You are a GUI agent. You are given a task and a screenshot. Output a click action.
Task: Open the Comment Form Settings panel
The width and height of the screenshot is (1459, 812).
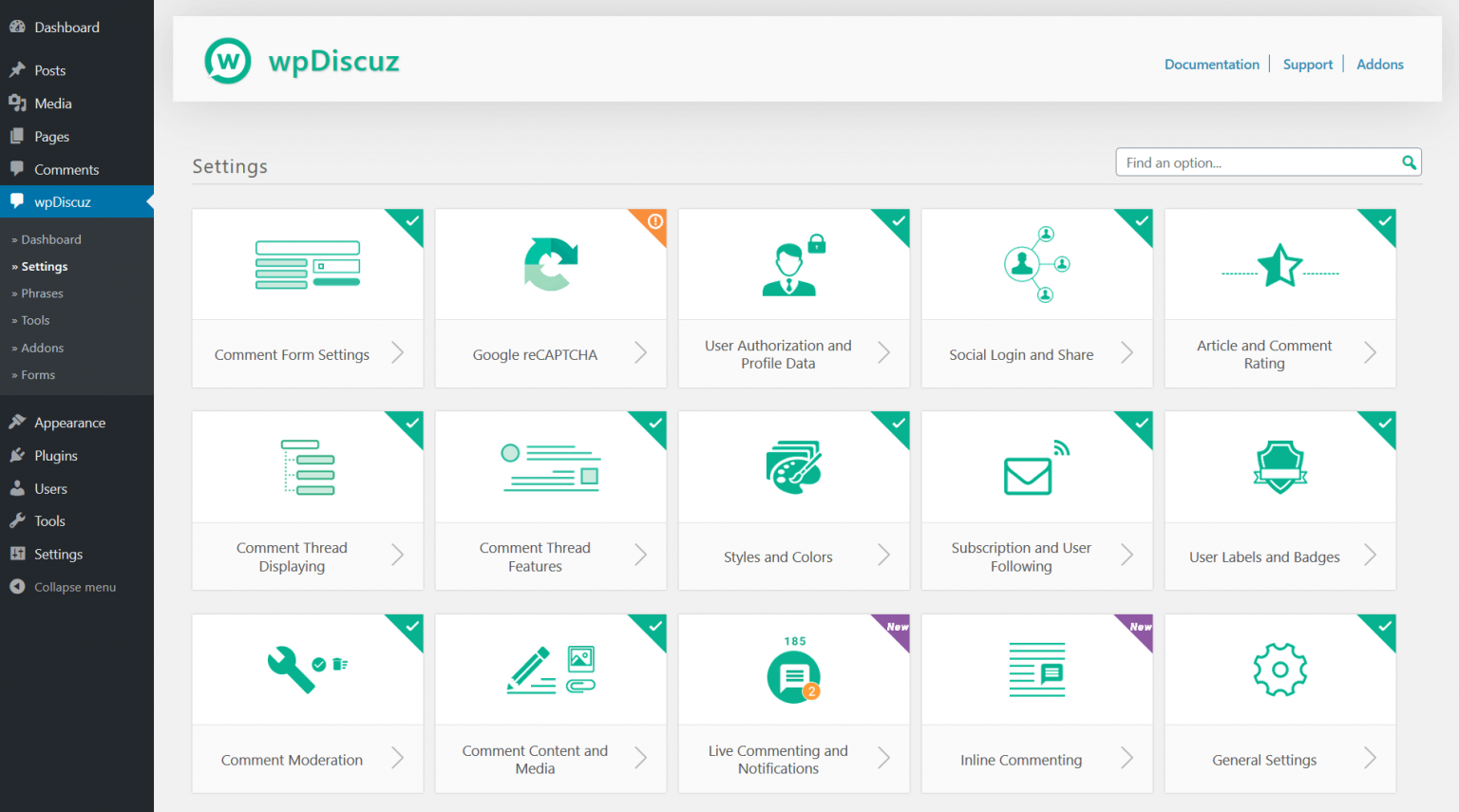(x=307, y=354)
